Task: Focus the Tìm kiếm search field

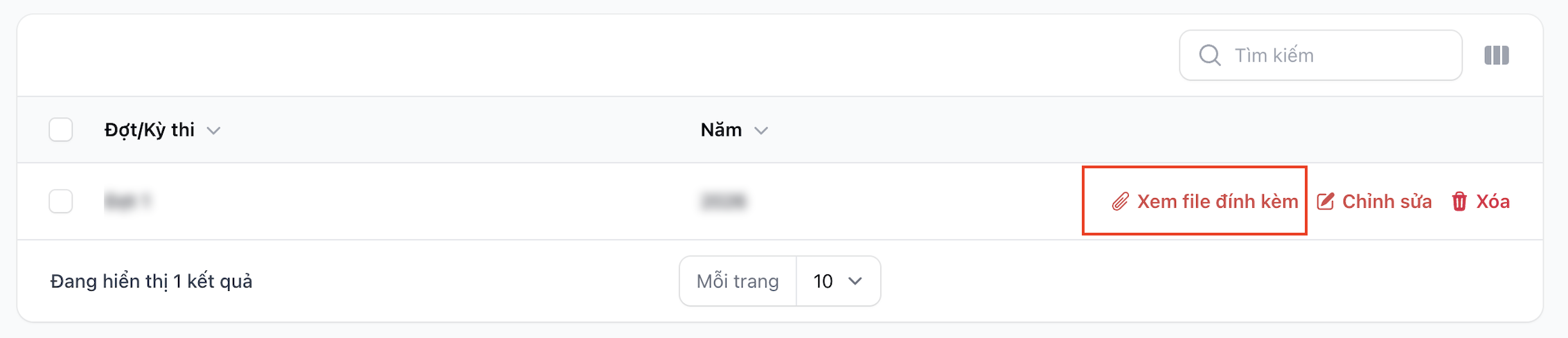Action: click(1337, 55)
